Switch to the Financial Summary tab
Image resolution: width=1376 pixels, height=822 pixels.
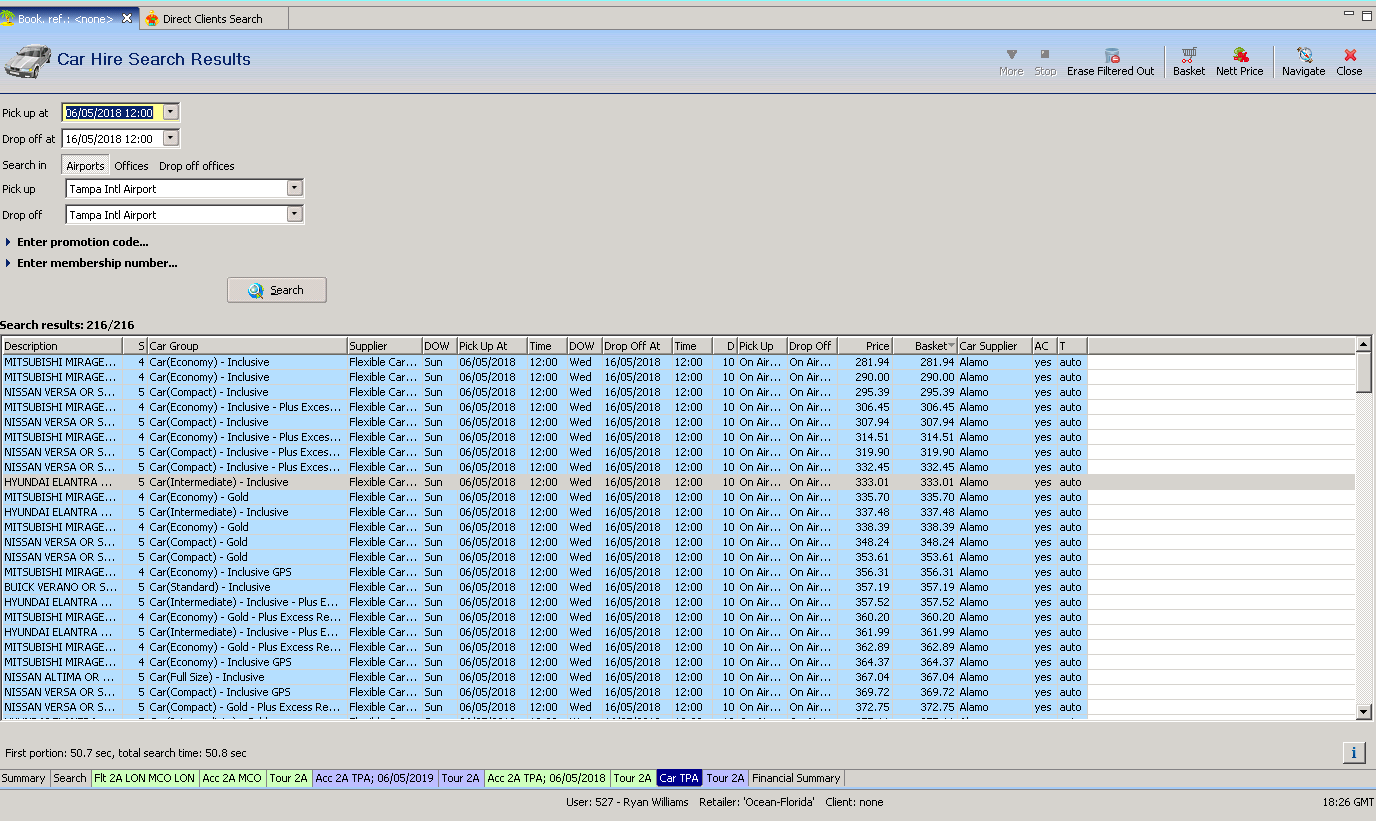796,778
